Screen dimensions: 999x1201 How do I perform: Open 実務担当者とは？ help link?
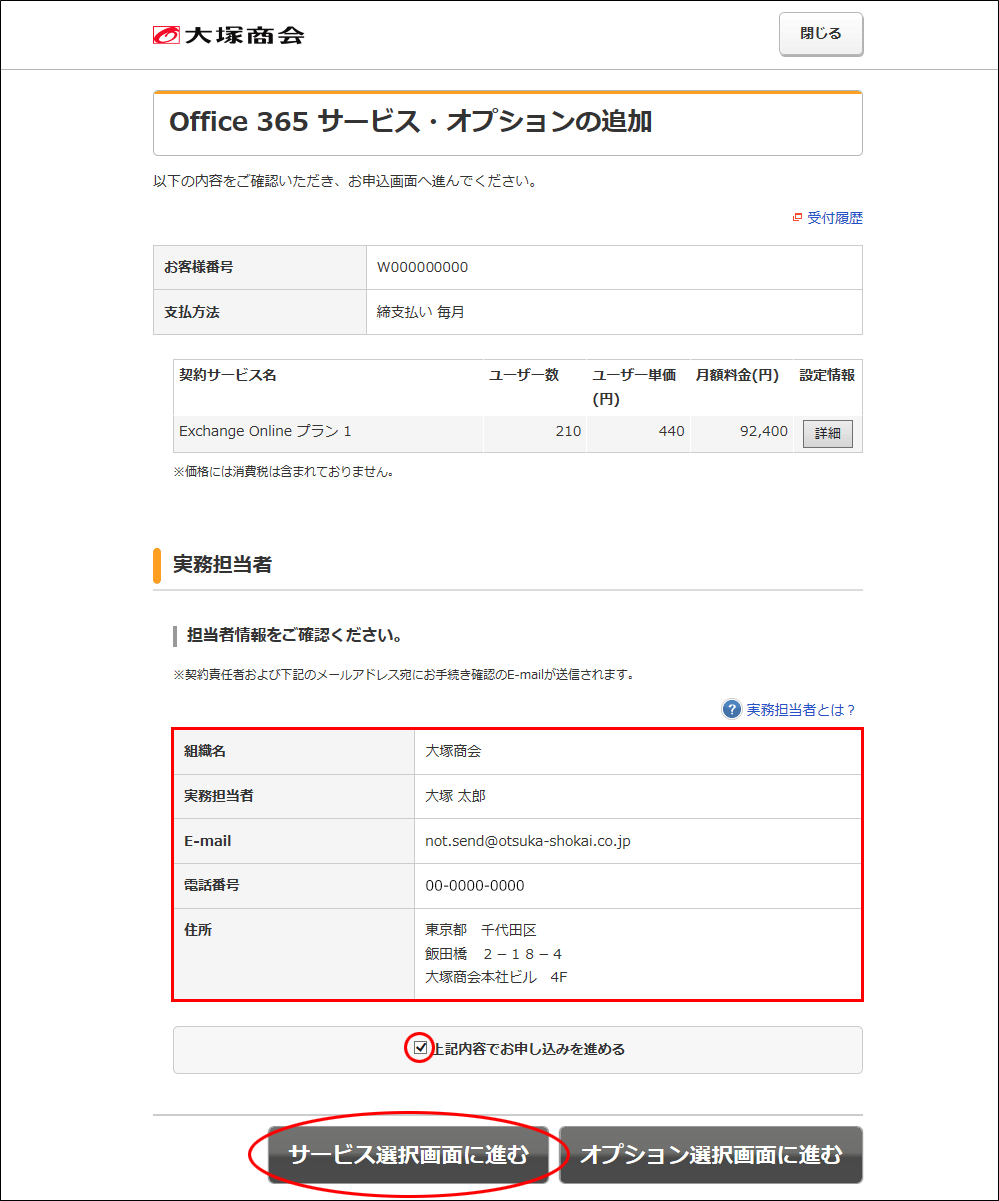(802, 710)
